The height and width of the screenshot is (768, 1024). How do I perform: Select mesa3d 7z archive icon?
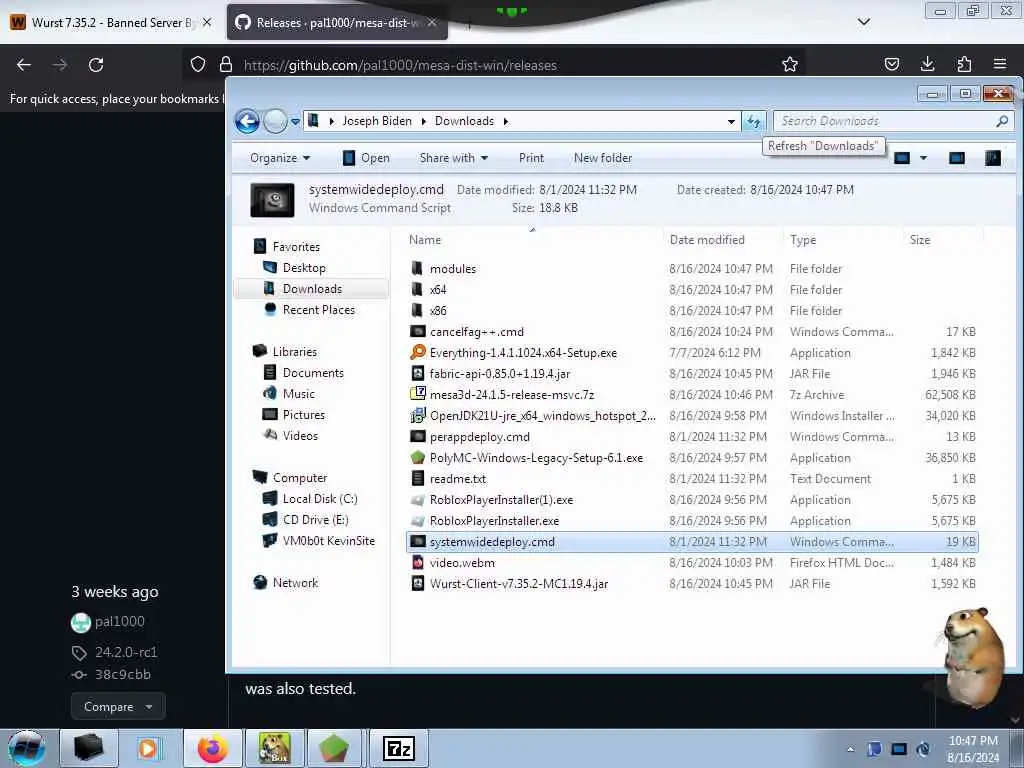417,394
